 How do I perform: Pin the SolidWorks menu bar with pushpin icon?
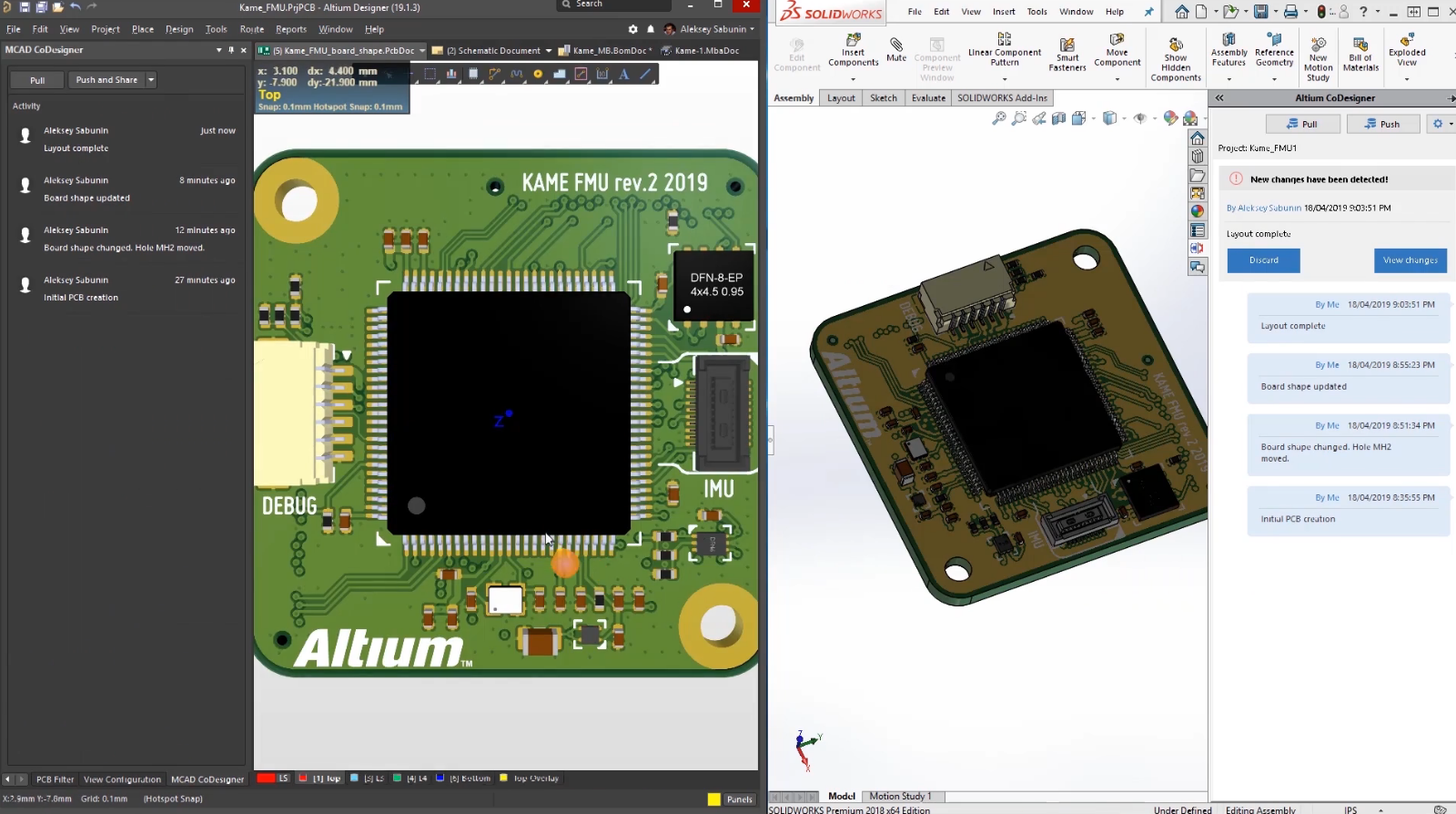[x=1148, y=12]
